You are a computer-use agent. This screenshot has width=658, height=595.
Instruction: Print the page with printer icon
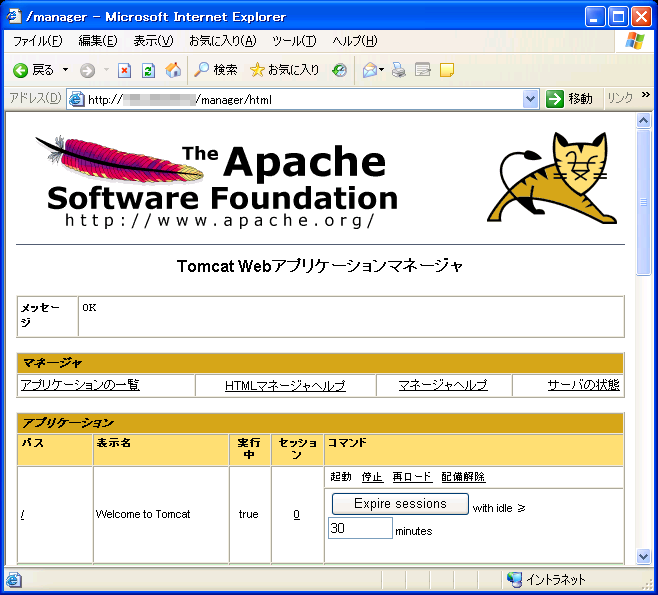(x=399, y=70)
